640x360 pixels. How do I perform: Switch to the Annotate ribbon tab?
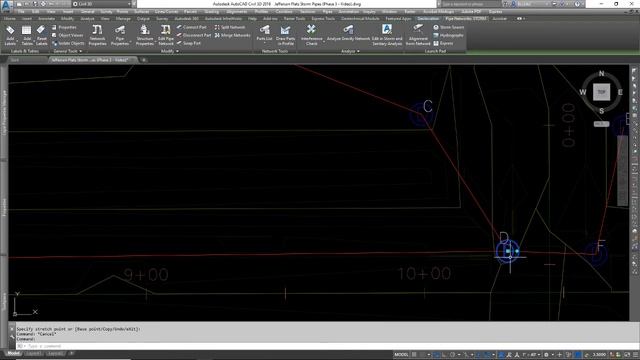click(46, 18)
